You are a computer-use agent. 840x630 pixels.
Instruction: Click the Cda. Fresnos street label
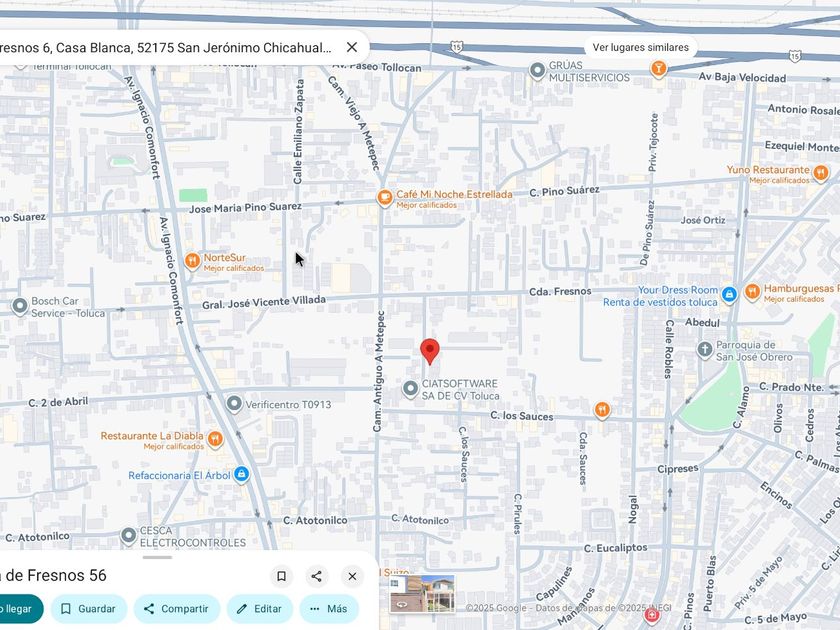560,291
